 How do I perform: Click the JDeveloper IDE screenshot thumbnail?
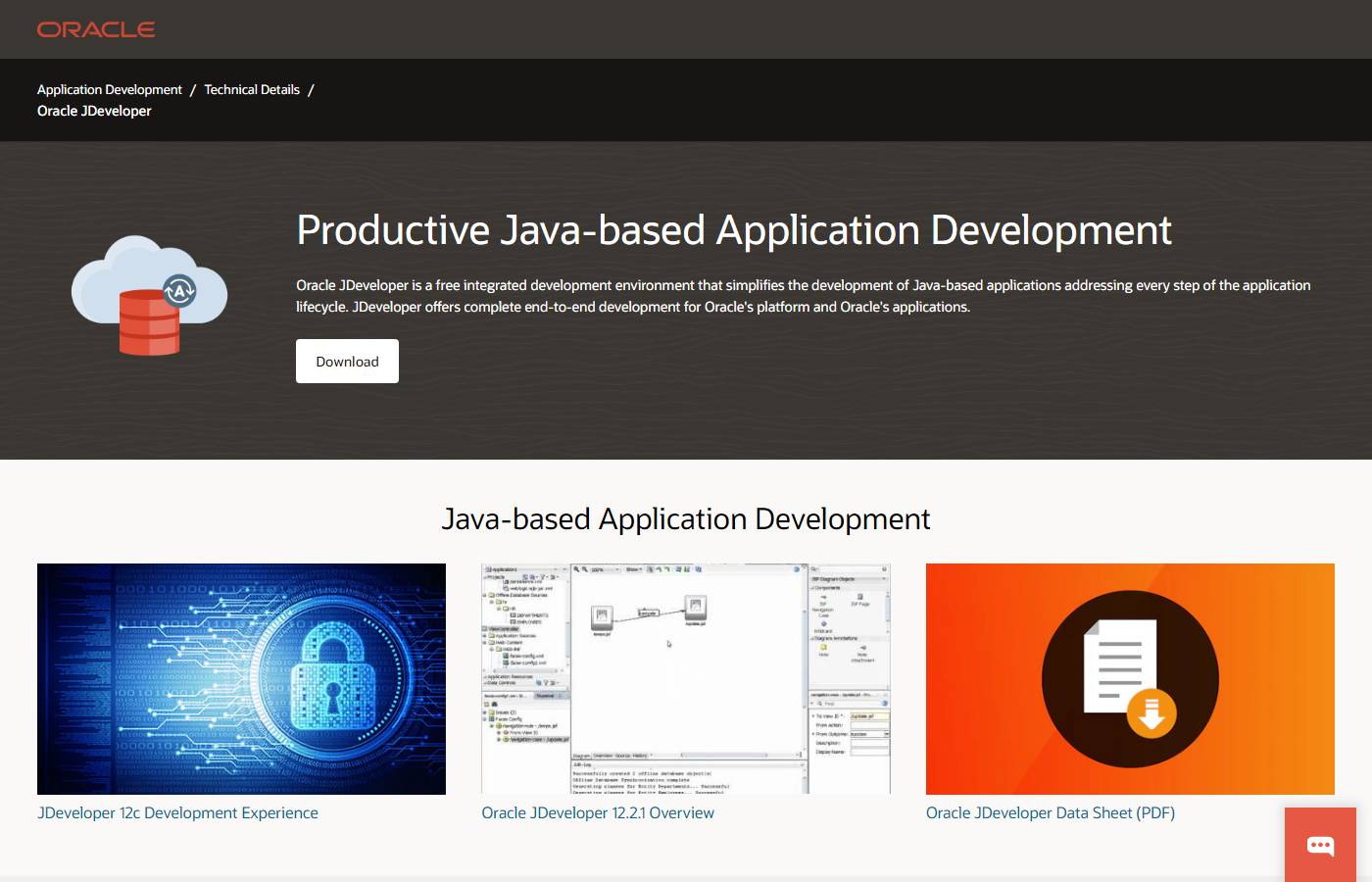(x=686, y=679)
